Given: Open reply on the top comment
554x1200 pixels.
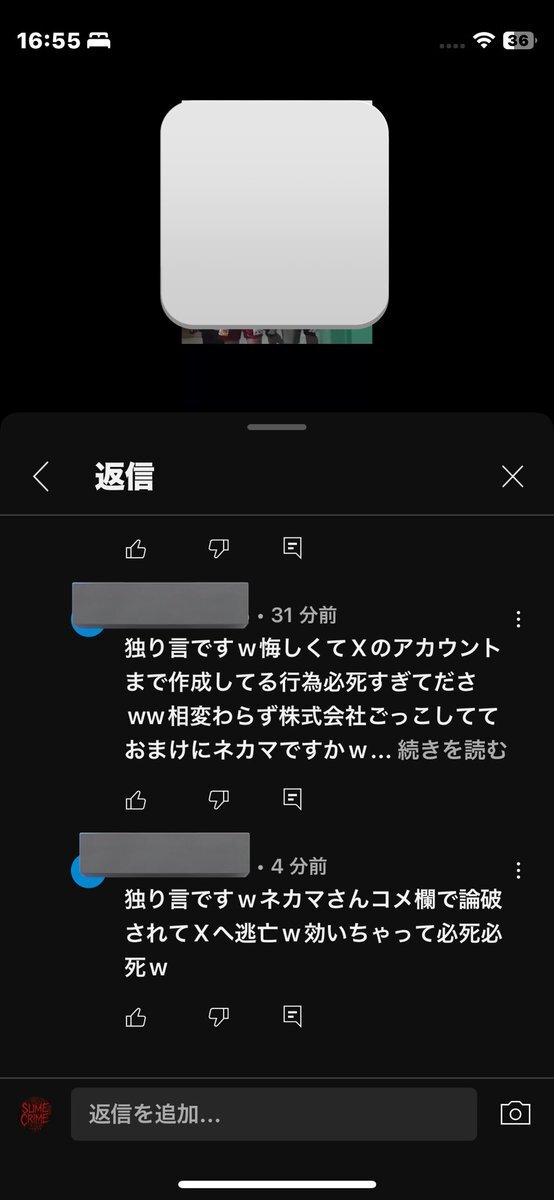Looking at the screenshot, I should click(292, 548).
